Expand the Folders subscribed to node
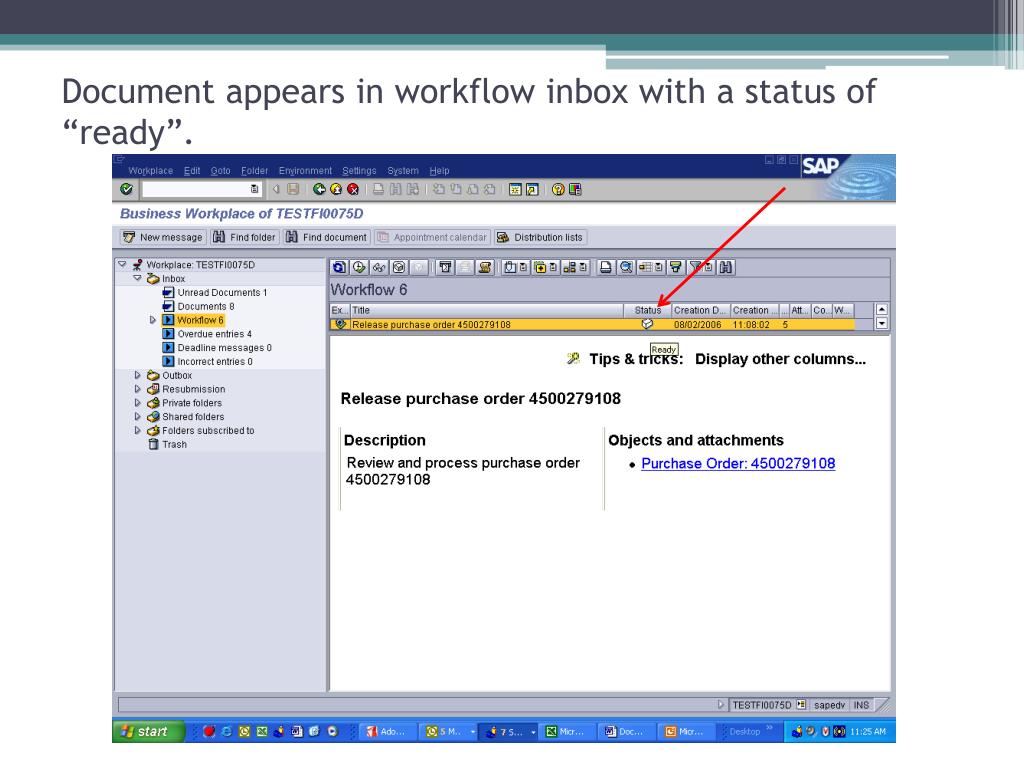The width and height of the screenshot is (1024, 768). (x=137, y=430)
